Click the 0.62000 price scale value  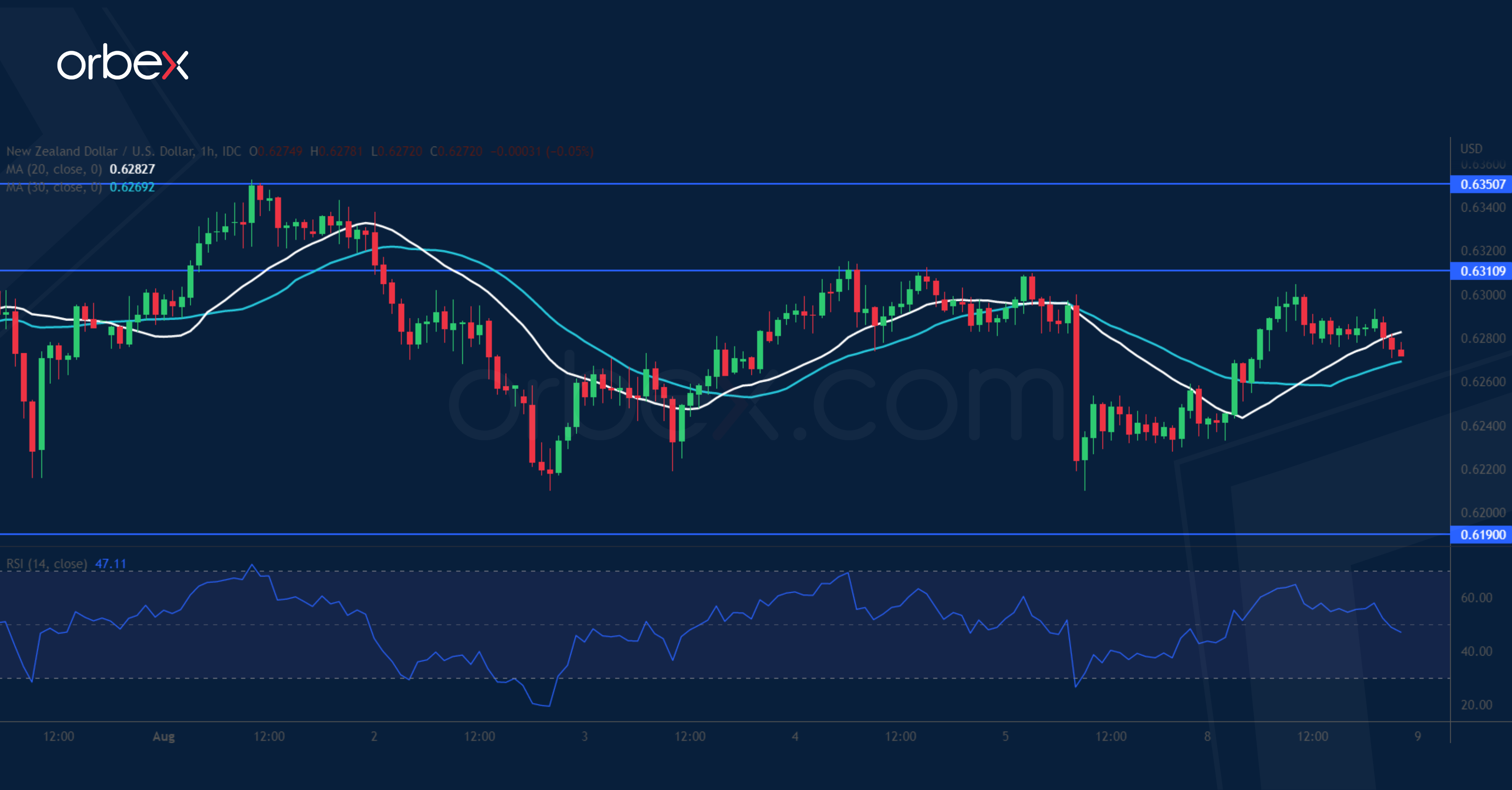(1483, 513)
